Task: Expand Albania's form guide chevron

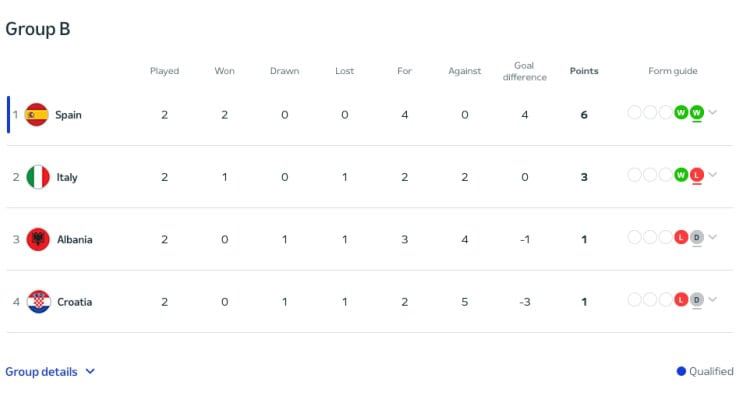Action: click(x=713, y=237)
